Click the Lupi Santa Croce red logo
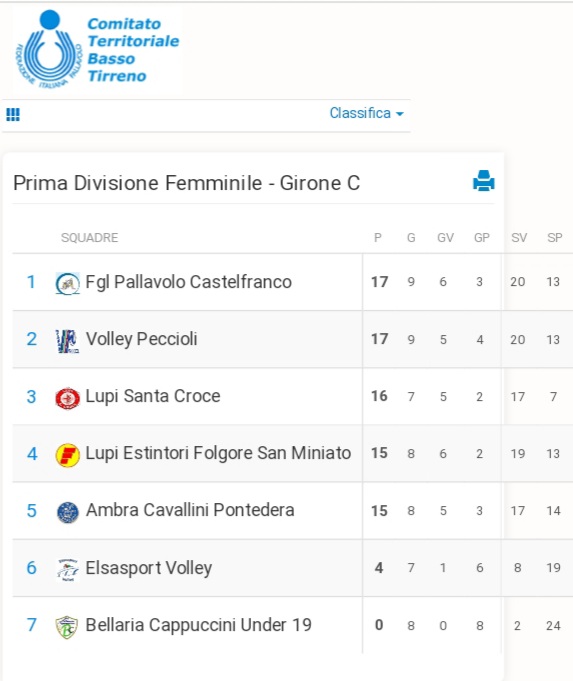This screenshot has width=573, height=681. [x=67, y=398]
